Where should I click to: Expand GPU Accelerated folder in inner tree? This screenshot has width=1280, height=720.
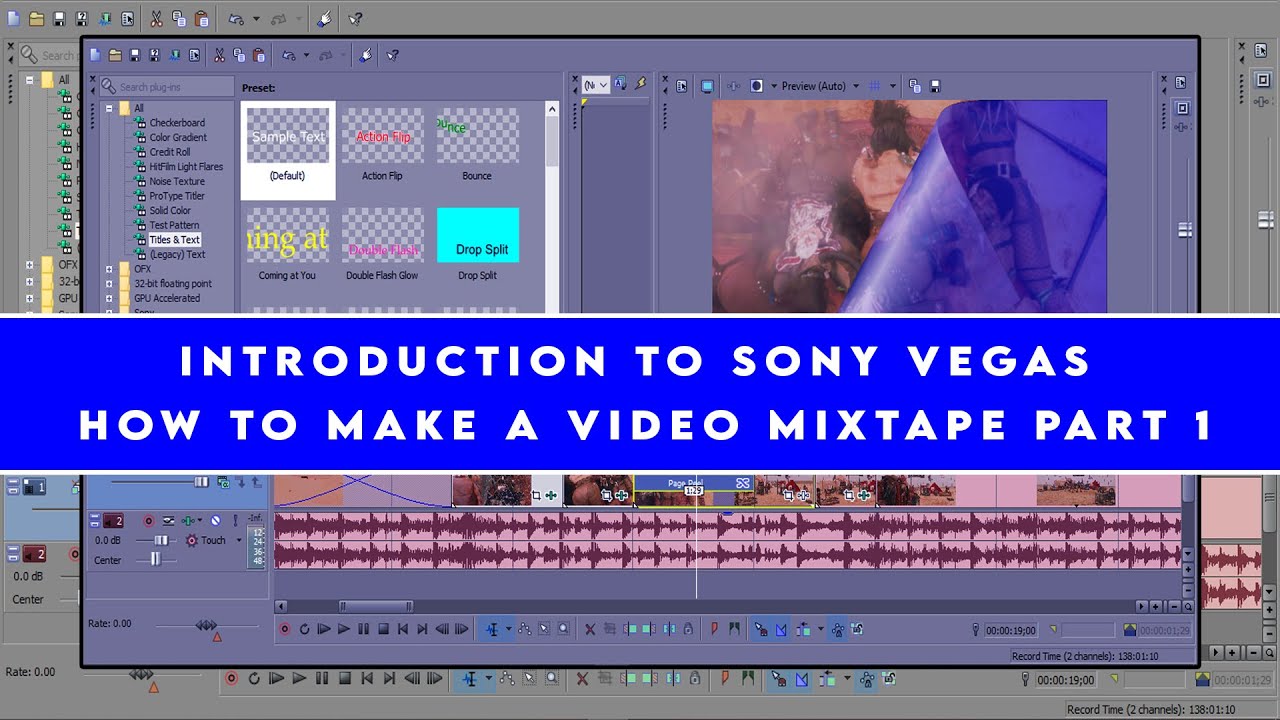click(109, 298)
